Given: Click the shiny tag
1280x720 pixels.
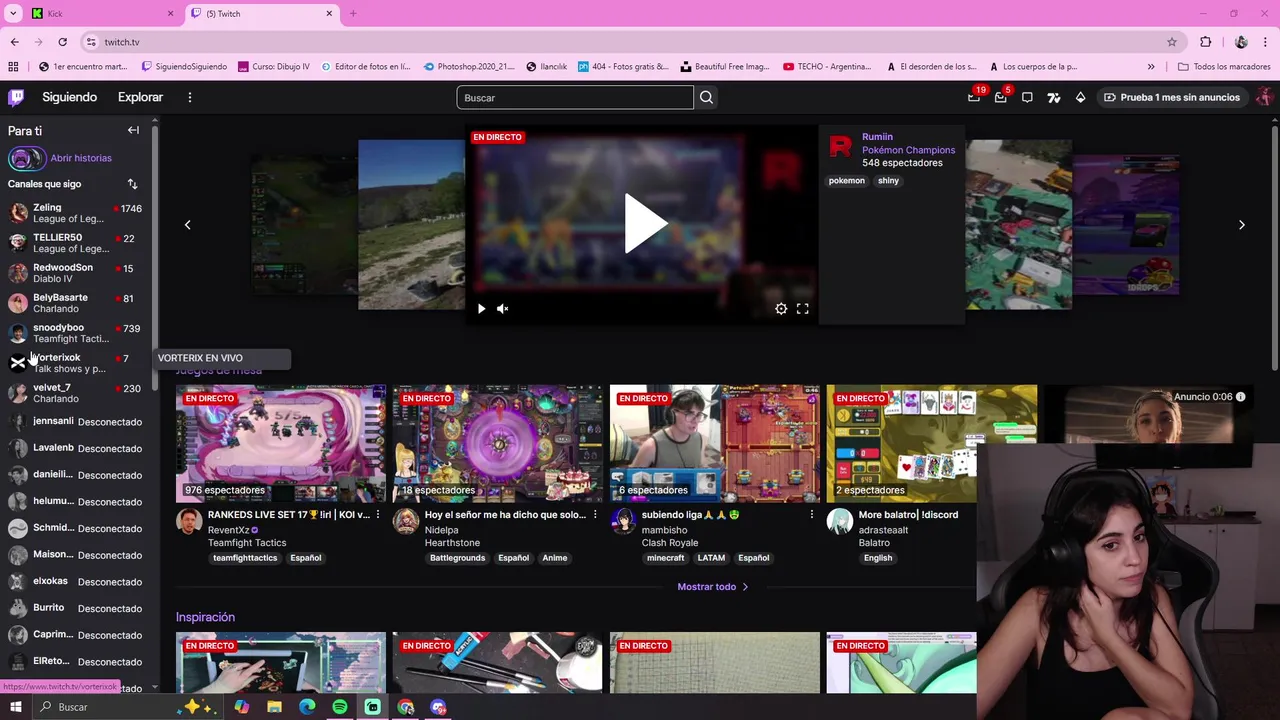Looking at the screenshot, I should (x=888, y=181).
